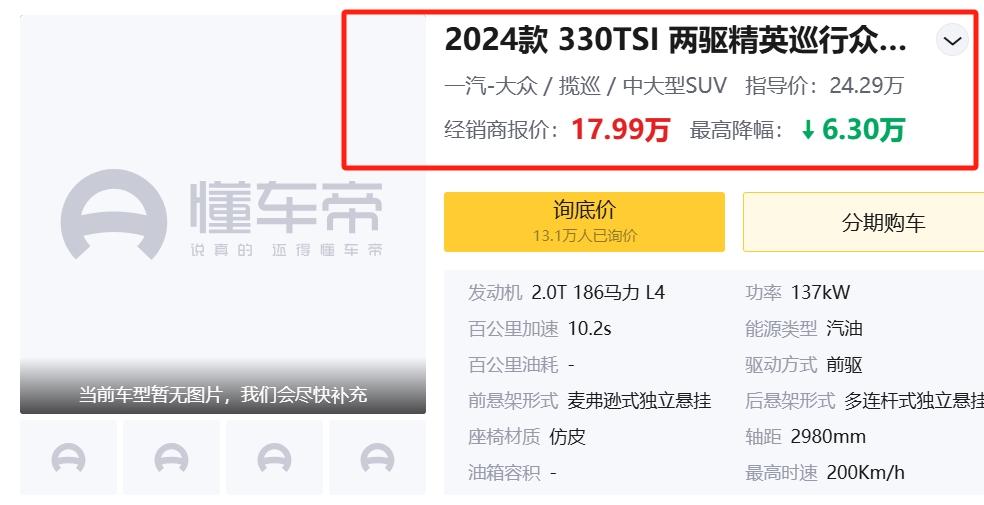Click the 懂车帝 logo in main image

[x=222, y=215]
